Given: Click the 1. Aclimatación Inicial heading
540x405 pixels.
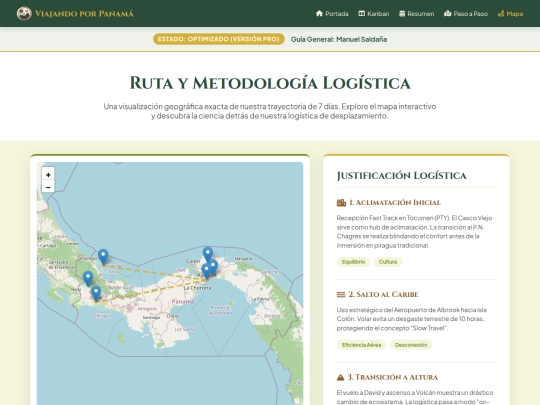Looking at the screenshot, I should tap(395, 202).
